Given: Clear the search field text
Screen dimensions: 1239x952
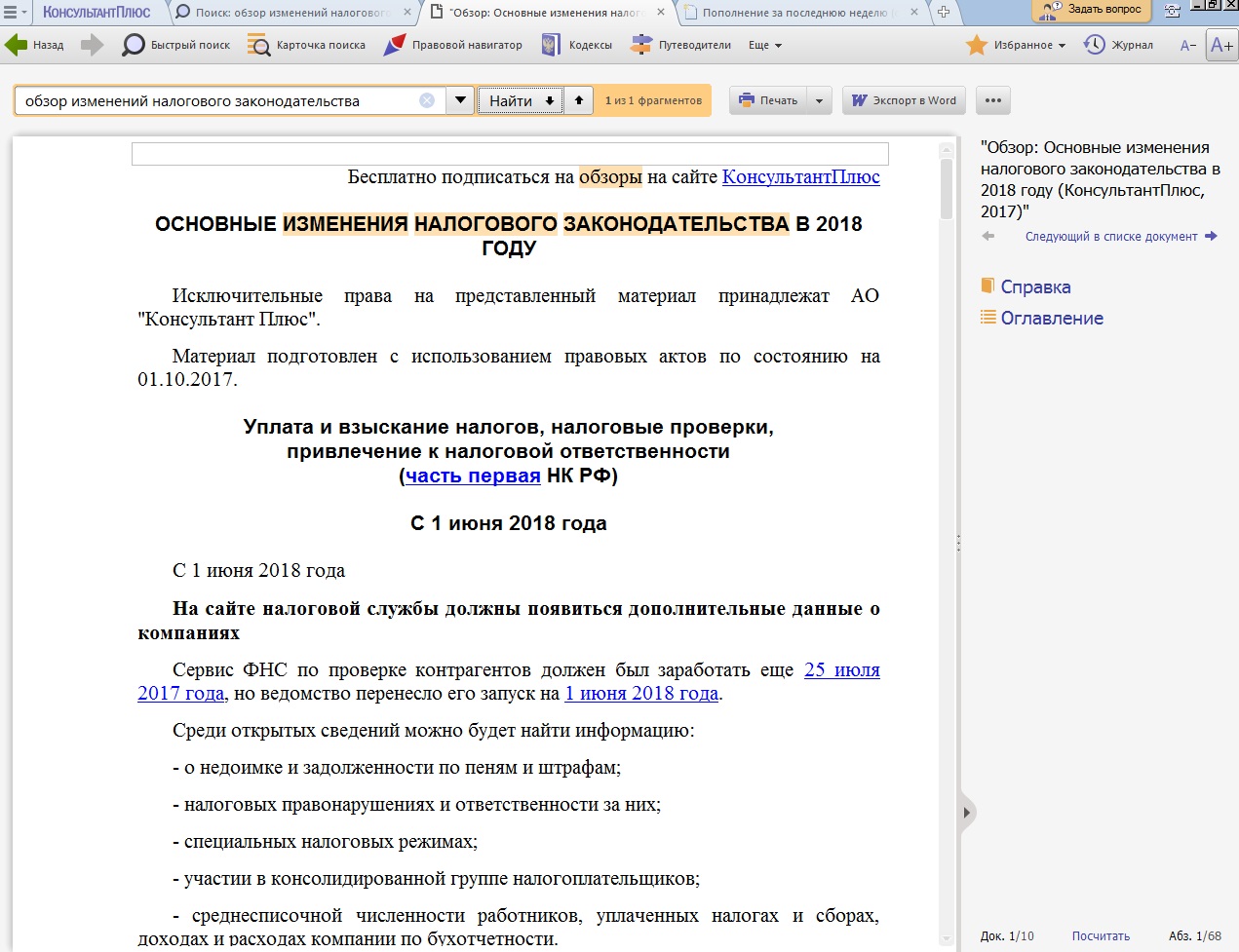Looking at the screenshot, I should pyautogui.click(x=427, y=100).
